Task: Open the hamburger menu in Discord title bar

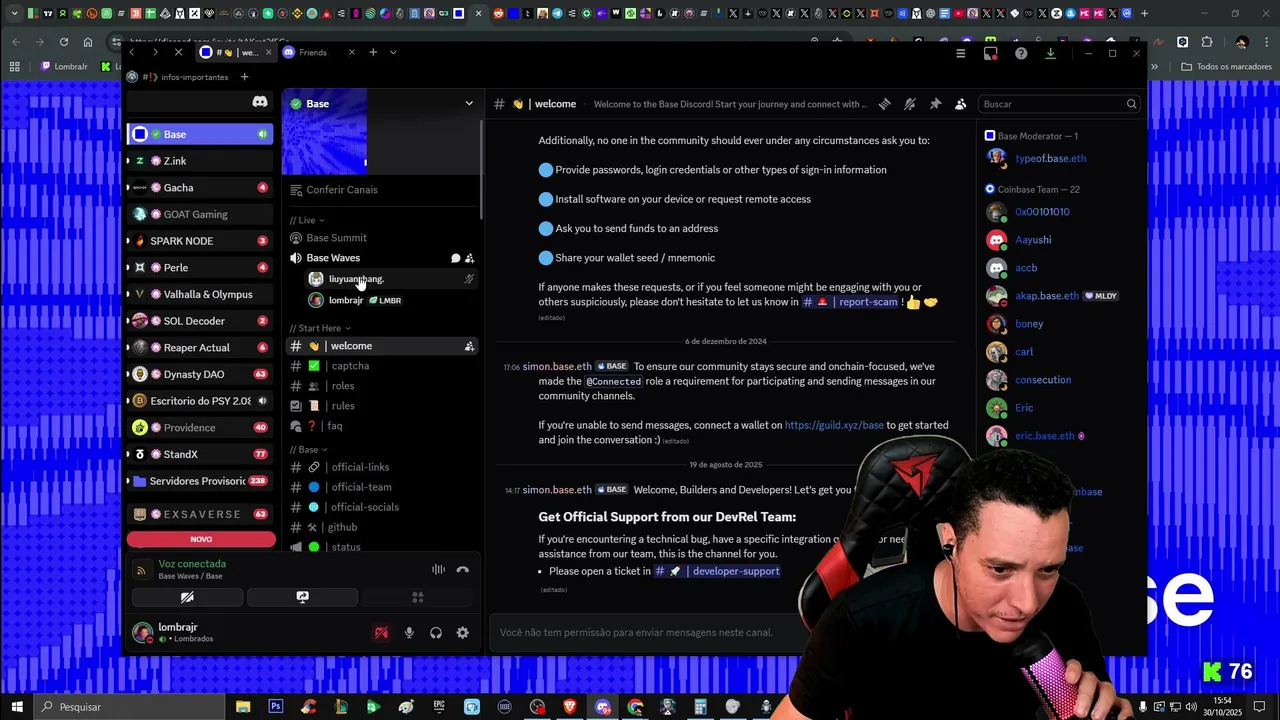Action: tap(961, 53)
